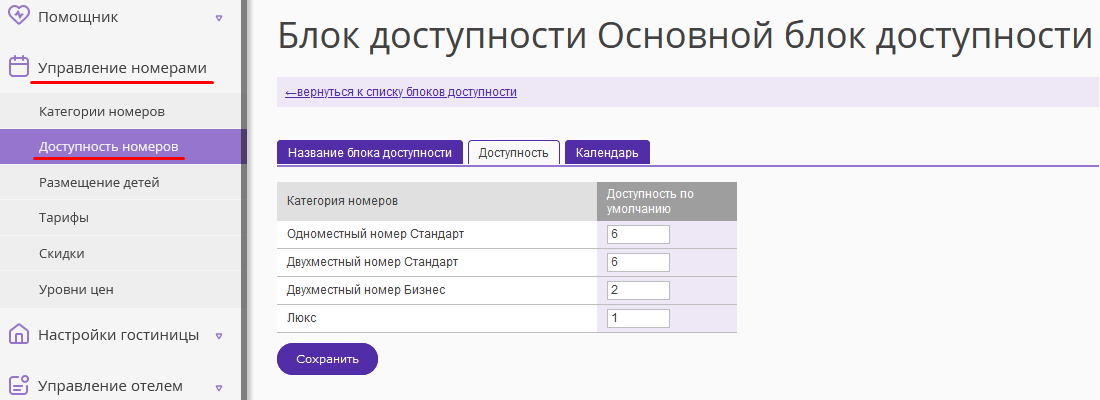Expand the Настройки гостиницы arrow
Viewport: 1100px width, 400px height.
point(219,336)
